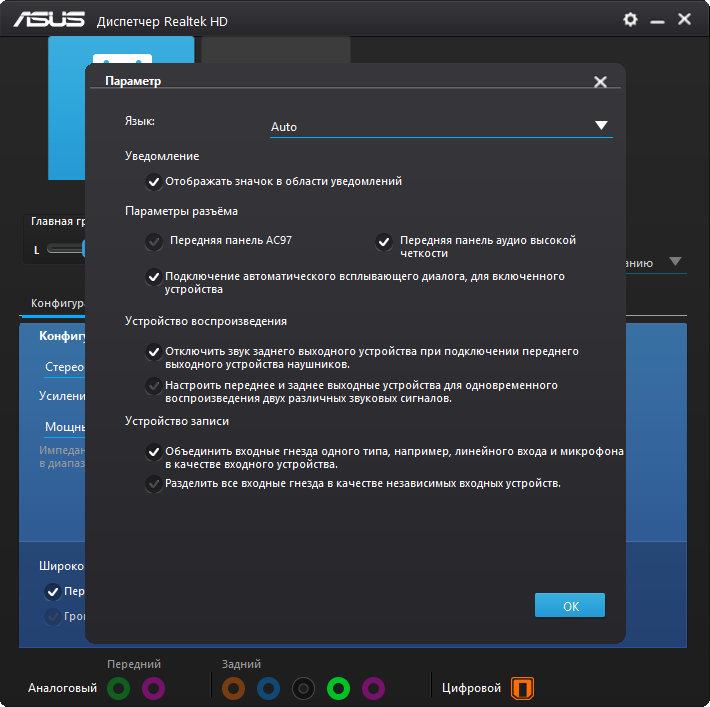Screen dimensions: 710x707
Task: Close the Realtek HD manager window
Action: [684, 19]
